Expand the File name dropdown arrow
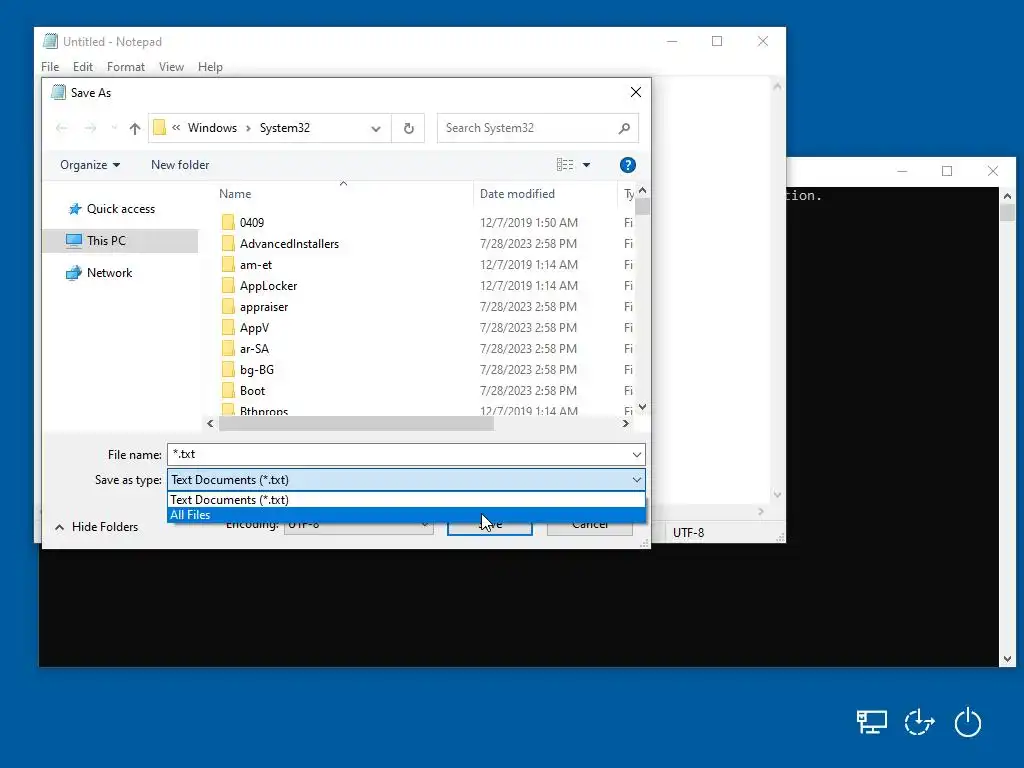1024x768 pixels. 636,455
